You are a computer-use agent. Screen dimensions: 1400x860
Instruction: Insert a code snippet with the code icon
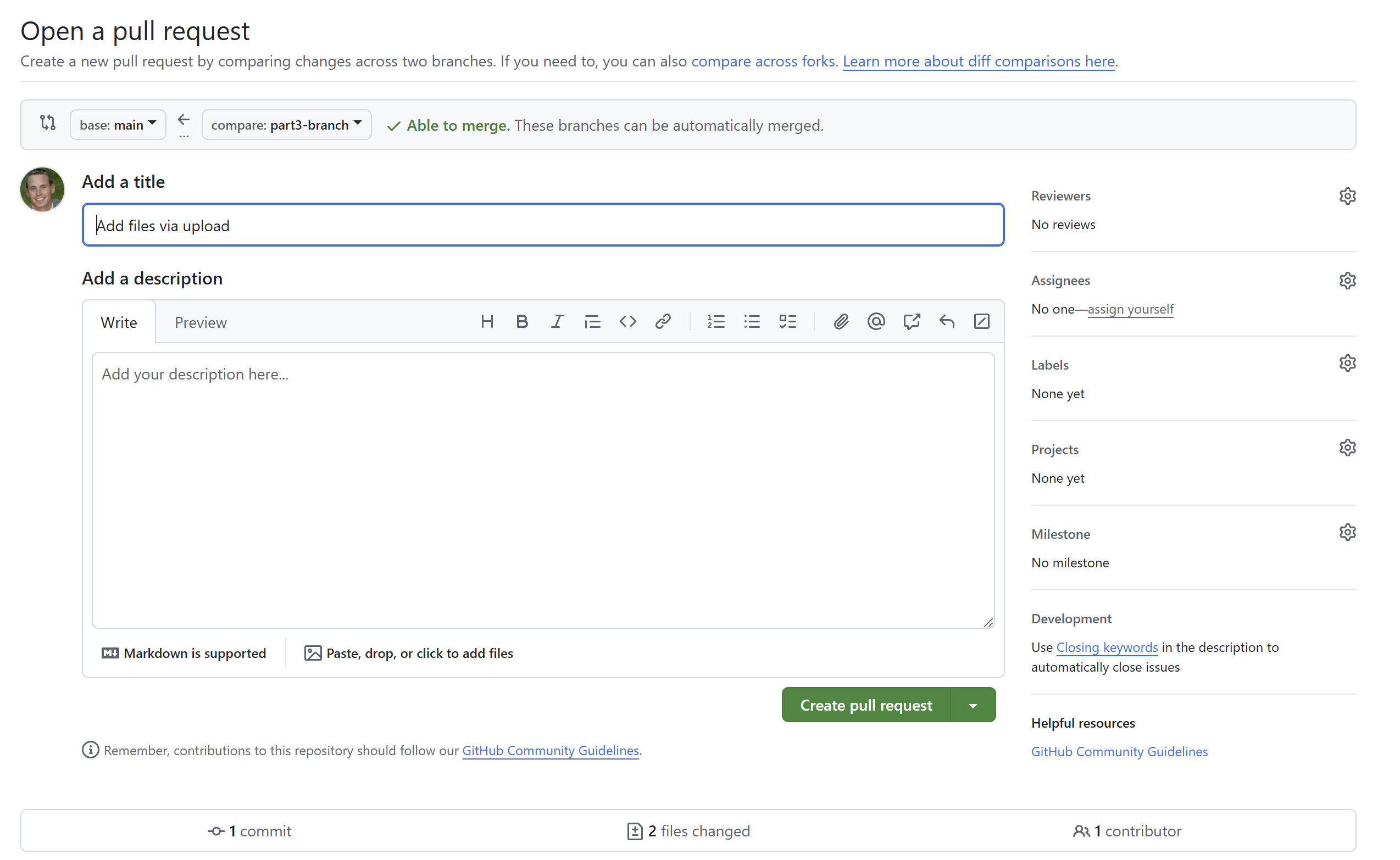coord(627,322)
